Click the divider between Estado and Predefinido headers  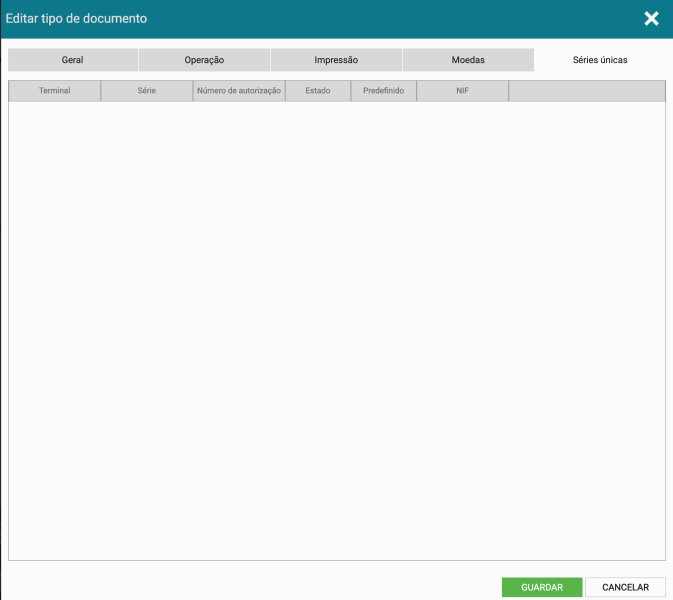coord(351,91)
